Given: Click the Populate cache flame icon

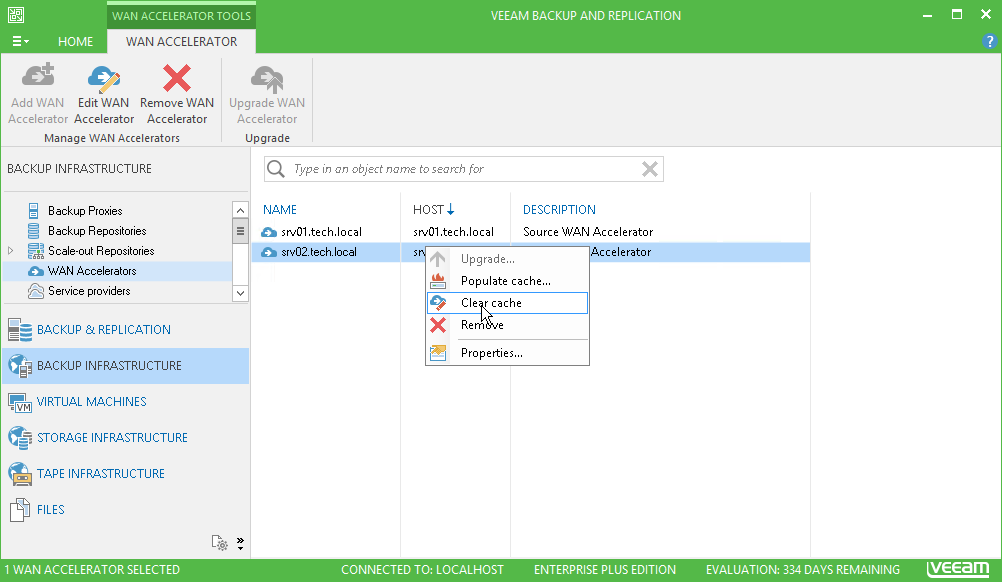Looking at the screenshot, I should [438, 280].
